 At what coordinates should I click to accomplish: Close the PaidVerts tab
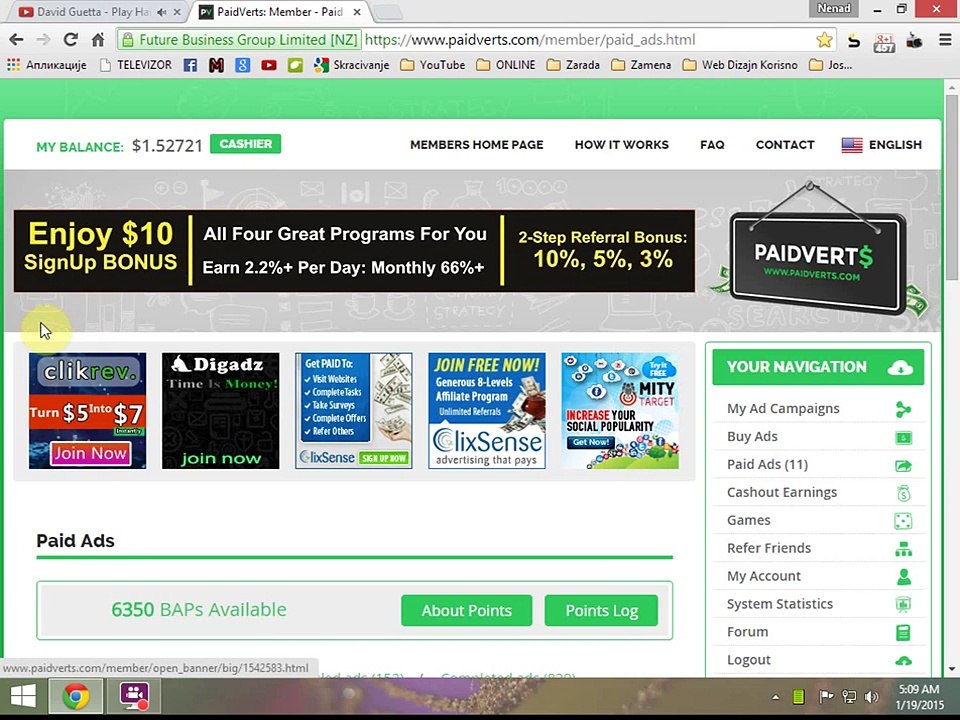coord(357,12)
